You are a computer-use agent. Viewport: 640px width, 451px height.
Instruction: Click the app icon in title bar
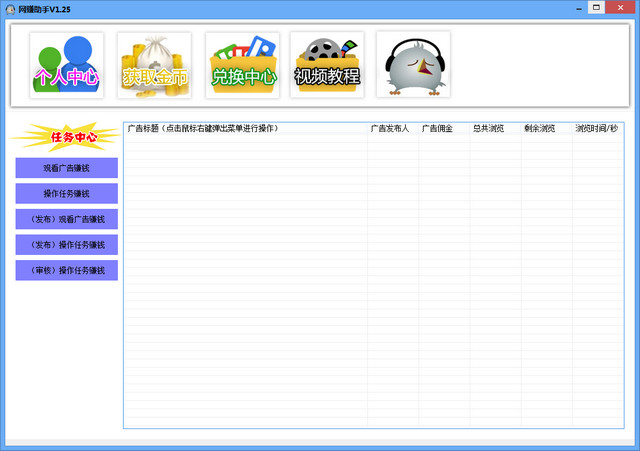coord(10,8)
